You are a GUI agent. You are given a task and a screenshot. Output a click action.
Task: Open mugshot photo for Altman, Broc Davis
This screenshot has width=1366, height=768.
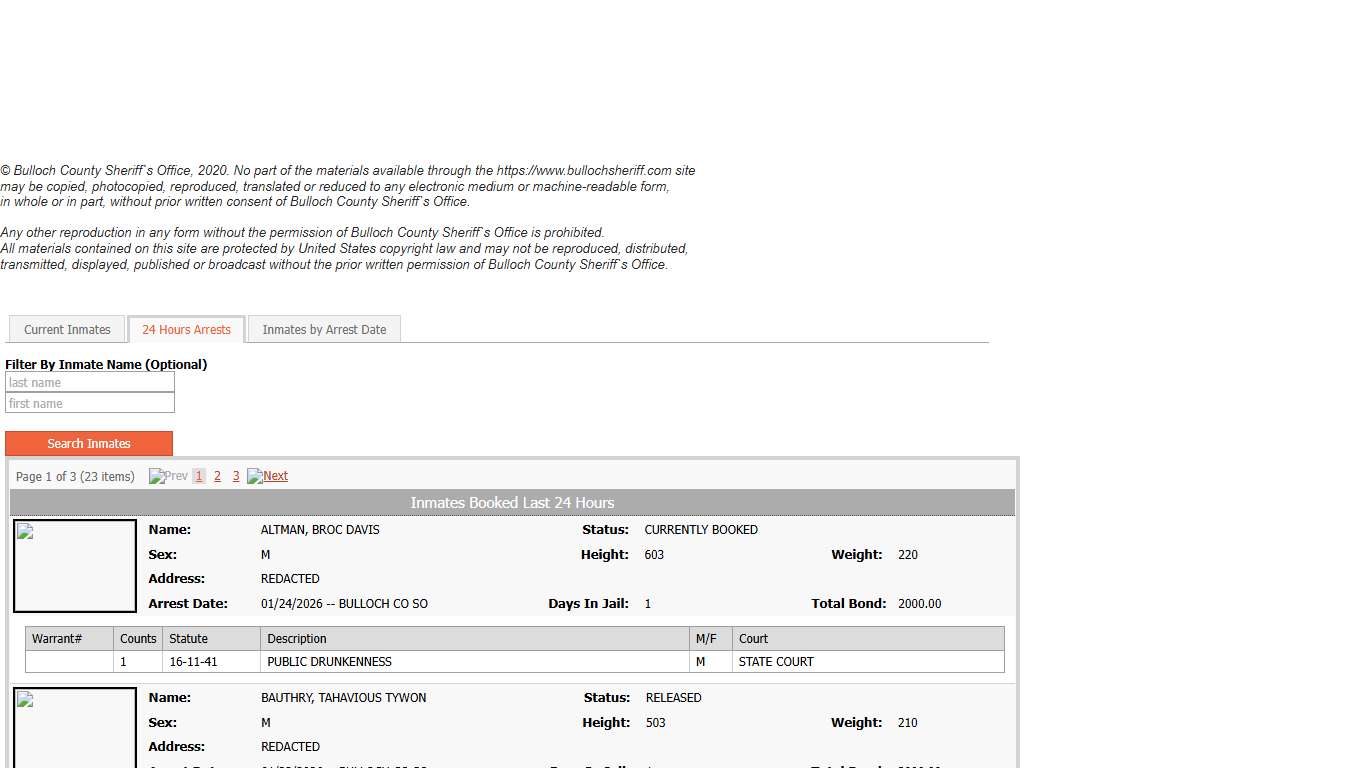(75, 565)
